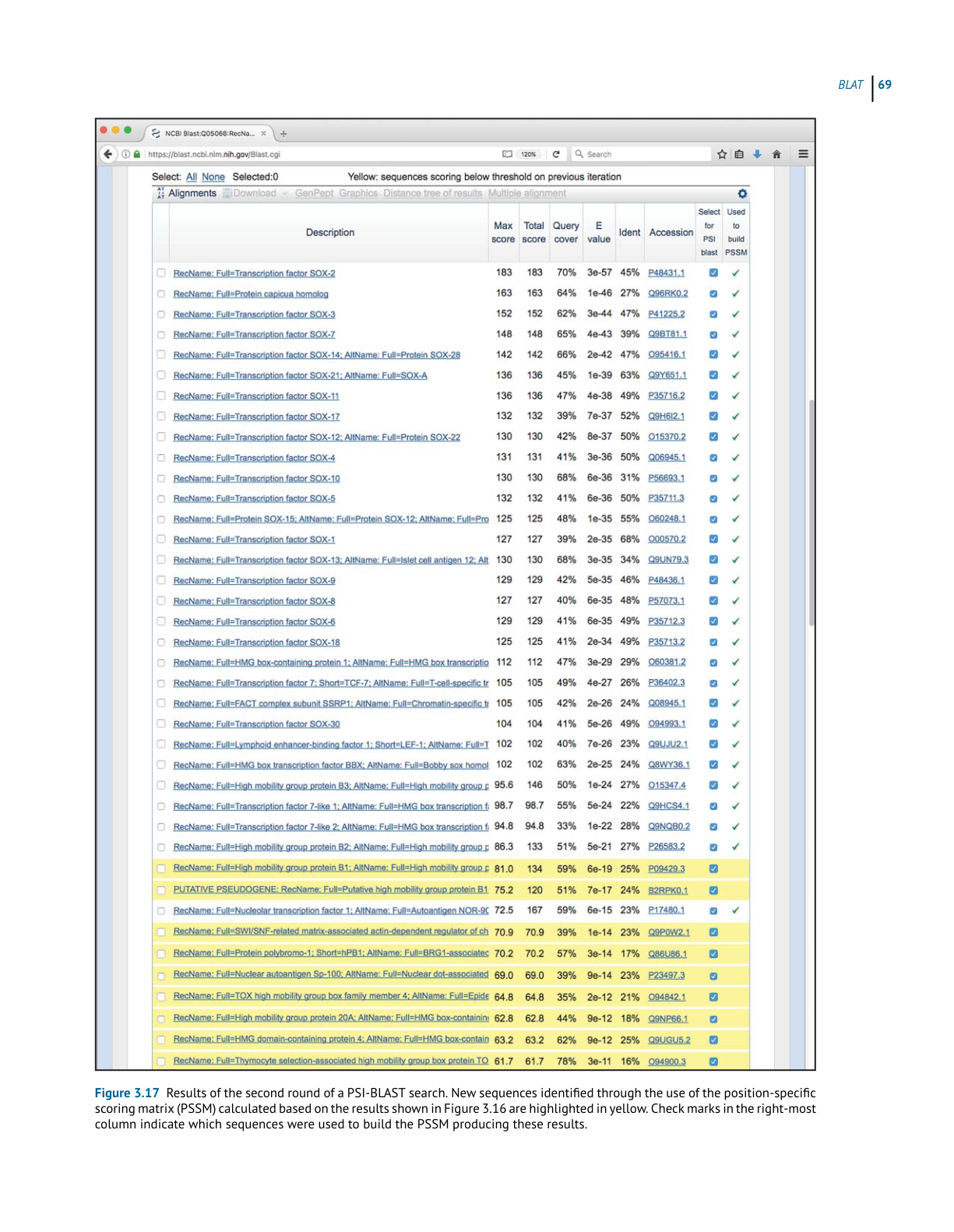Check the row checkbox for Transcription factor SOX-7
This screenshot has height=1232, width=954.
pos(161,335)
